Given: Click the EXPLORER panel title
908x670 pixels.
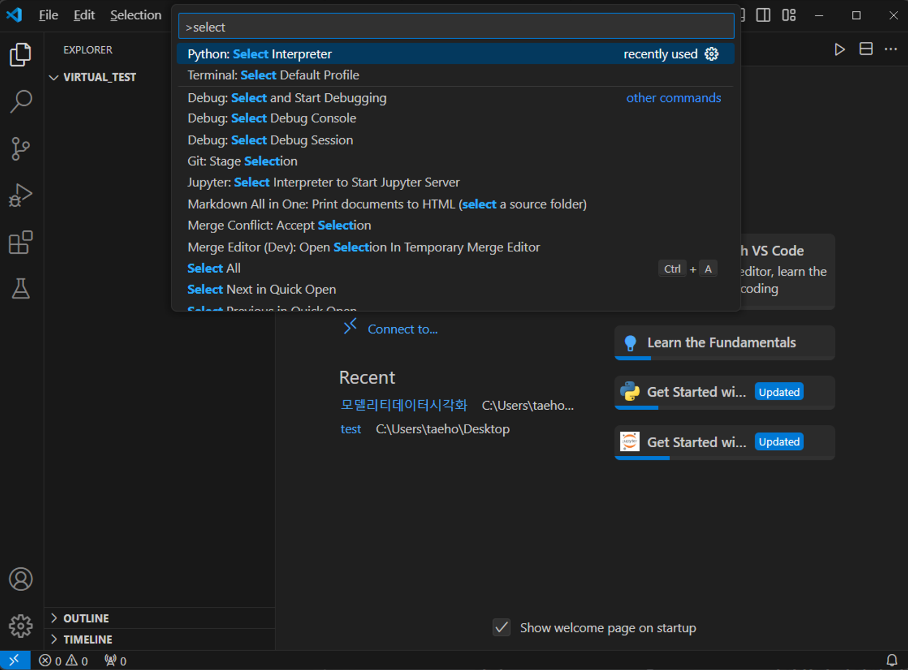Looking at the screenshot, I should (88, 50).
